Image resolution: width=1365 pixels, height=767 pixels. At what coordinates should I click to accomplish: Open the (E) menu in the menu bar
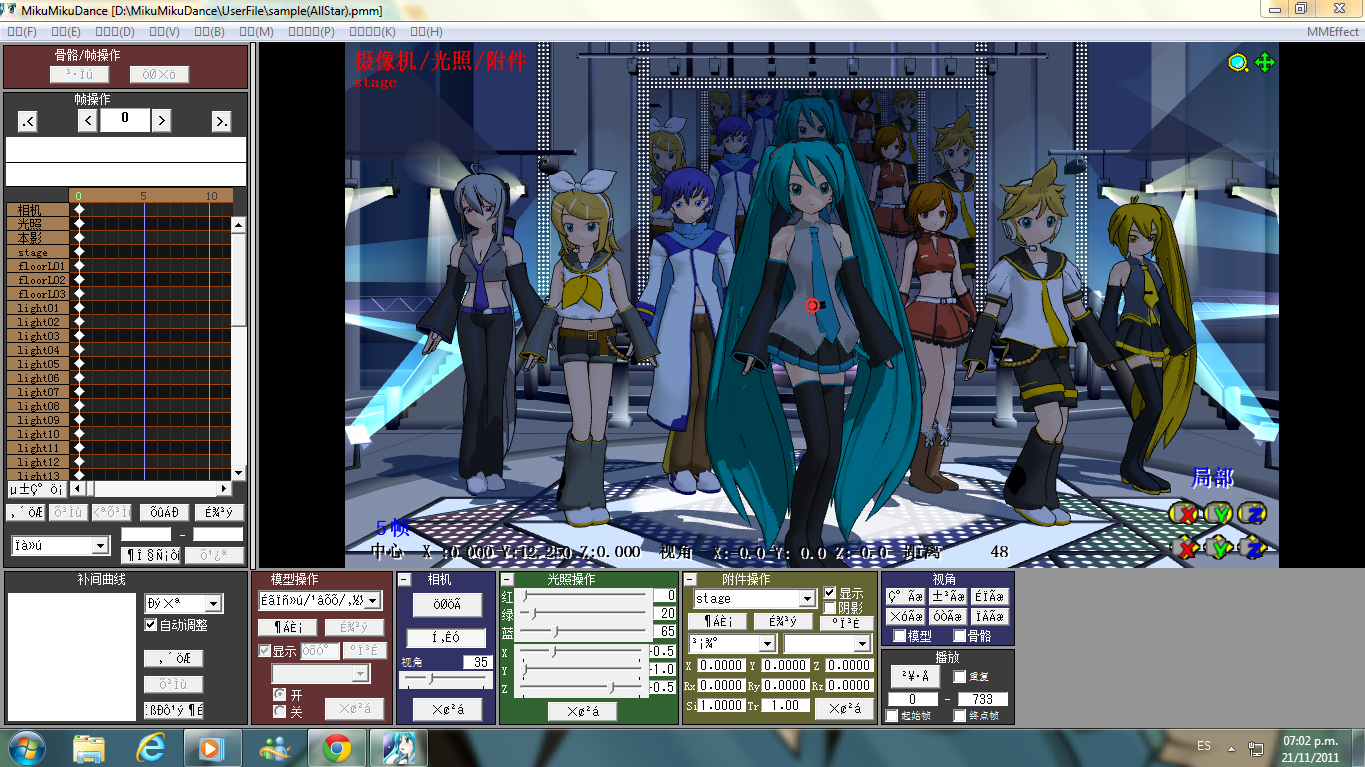(x=65, y=32)
